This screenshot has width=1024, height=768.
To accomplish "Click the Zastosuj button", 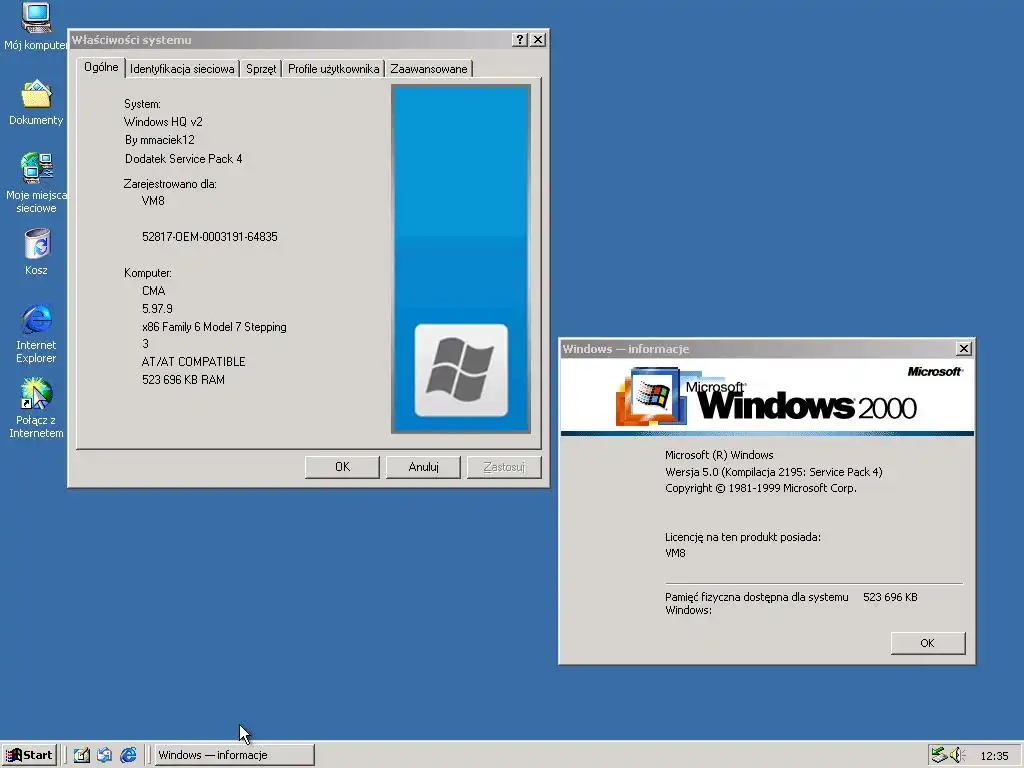I will tap(504, 467).
